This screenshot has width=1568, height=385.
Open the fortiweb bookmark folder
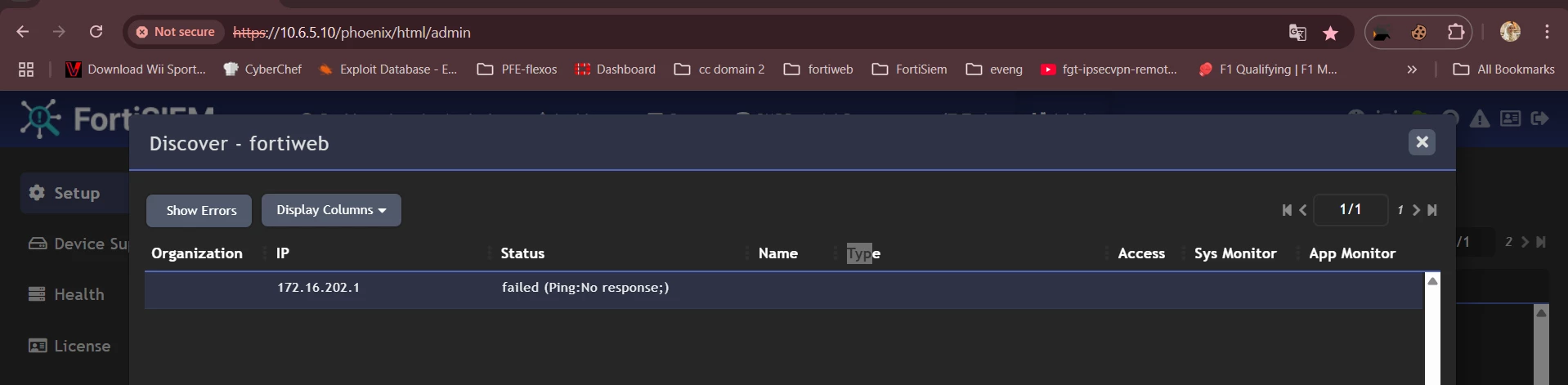(818, 69)
